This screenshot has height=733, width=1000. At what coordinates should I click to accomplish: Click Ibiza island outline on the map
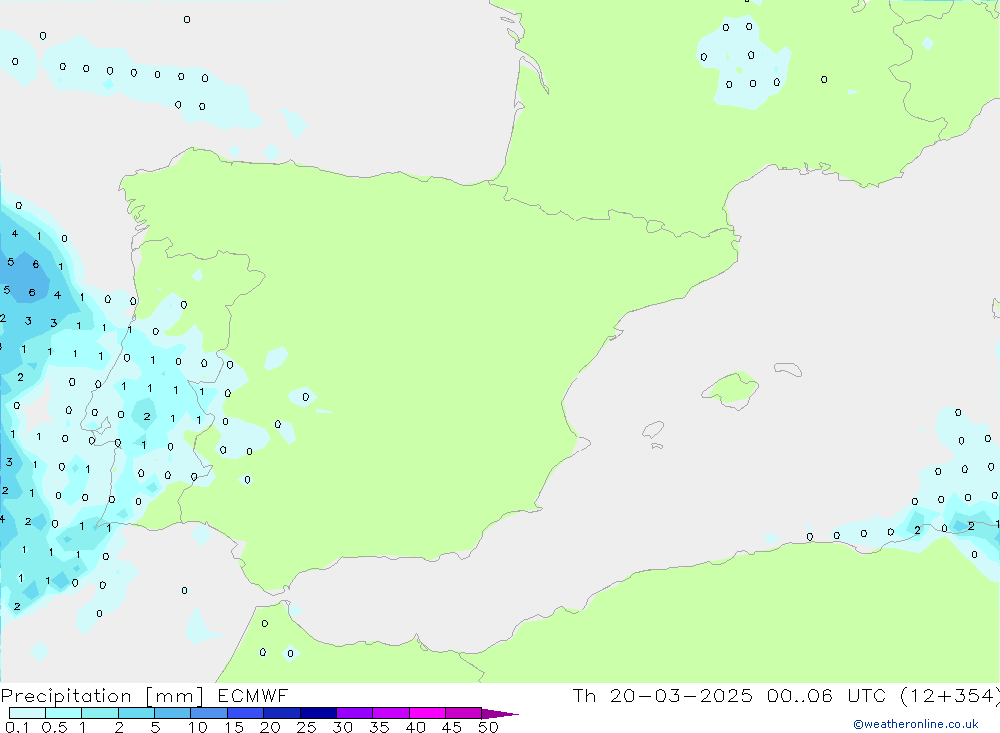(x=653, y=430)
